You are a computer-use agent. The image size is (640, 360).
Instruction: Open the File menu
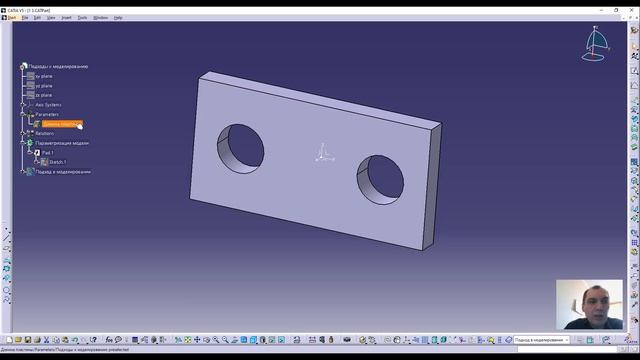25,18
